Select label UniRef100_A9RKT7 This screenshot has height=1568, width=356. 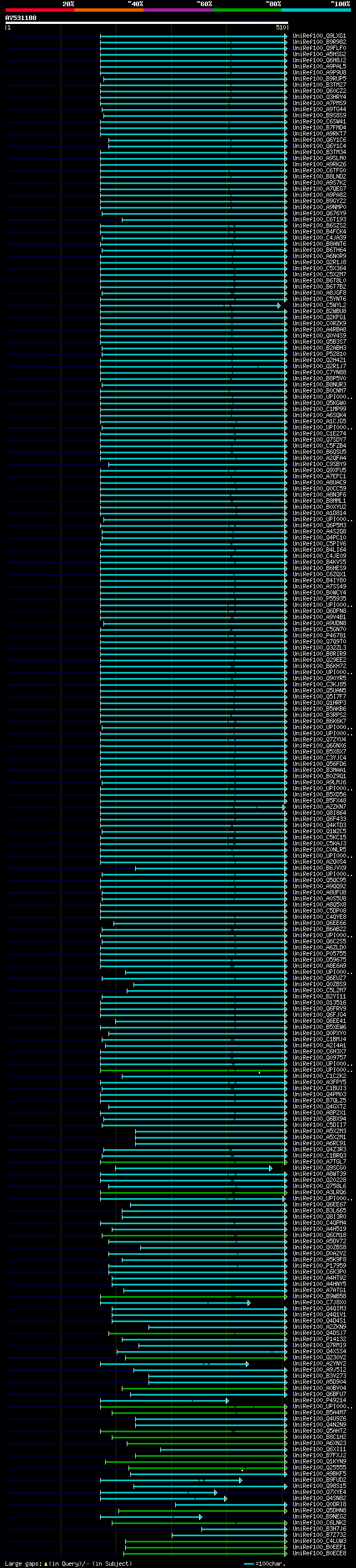pyautogui.click(x=319, y=134)
